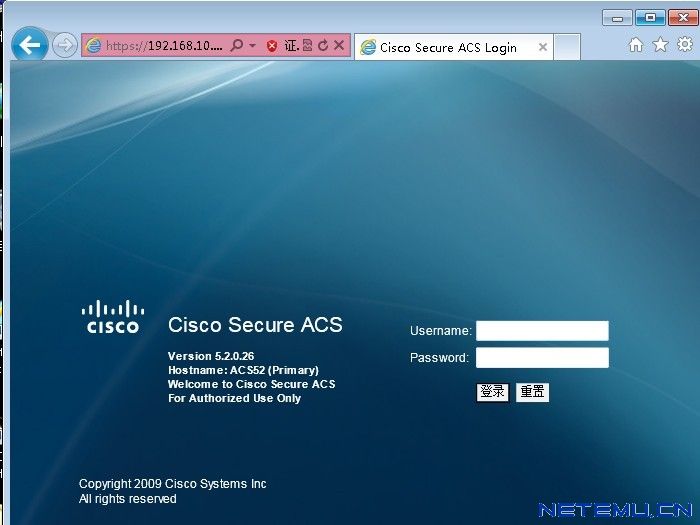Image resolution: width=700 pixels, height=525 pixels.
Task: Refresh the page with the reload icon
Action: [x=323, y=45]
